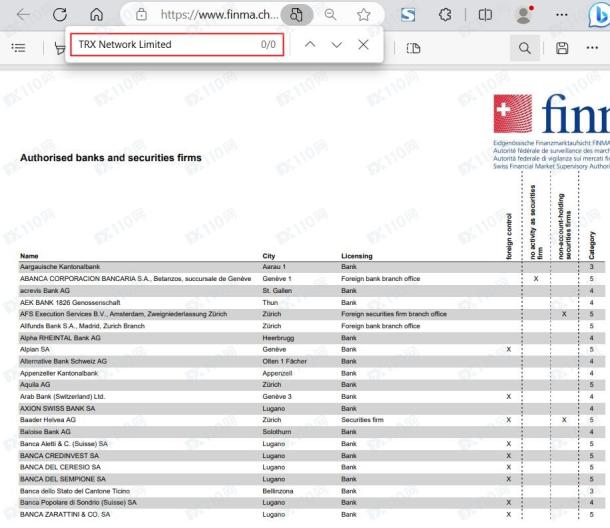Select row Aargauische Kantonalbank

(60, 267)
